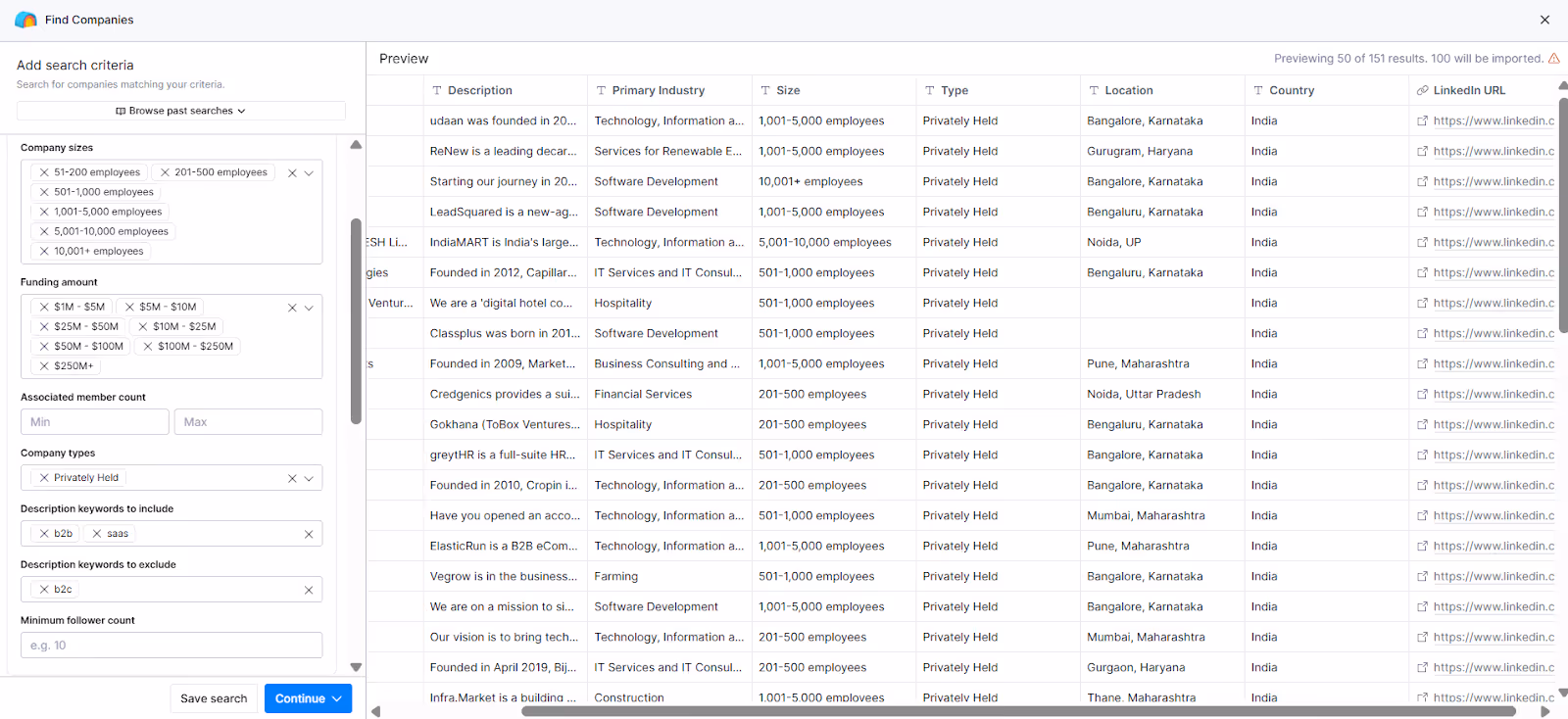This screenshot has height=719, width=1568.
Task: Remove the $250M+ funding tag
Action: coord(44,365)
